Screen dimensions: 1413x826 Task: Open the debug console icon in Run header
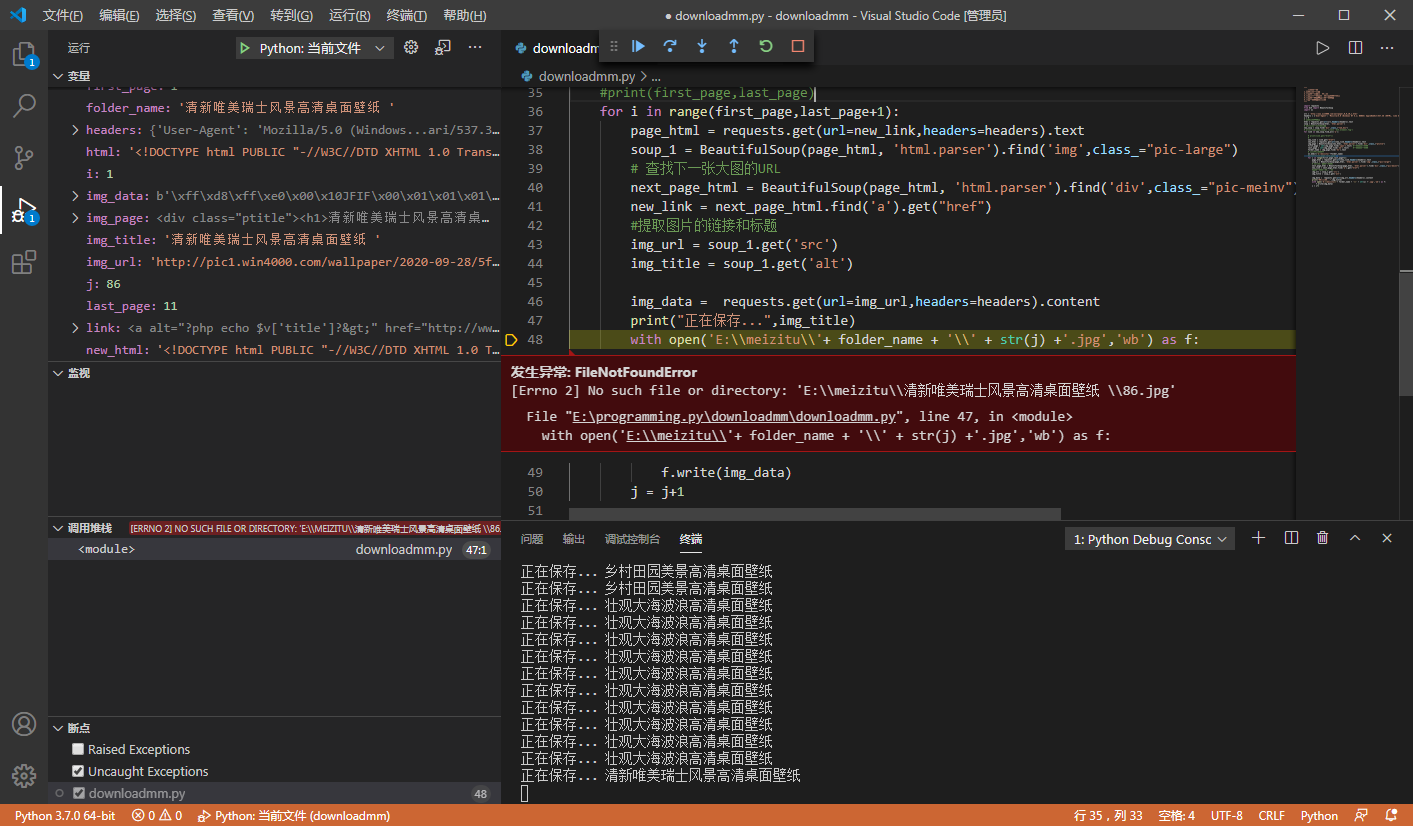tap(443, 48)
